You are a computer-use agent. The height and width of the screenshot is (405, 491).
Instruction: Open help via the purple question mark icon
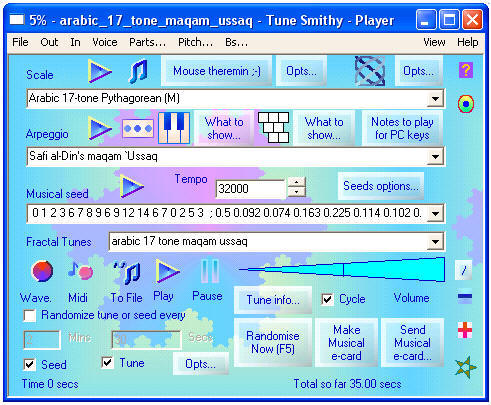pyautogui.click(x=466, y=70)
